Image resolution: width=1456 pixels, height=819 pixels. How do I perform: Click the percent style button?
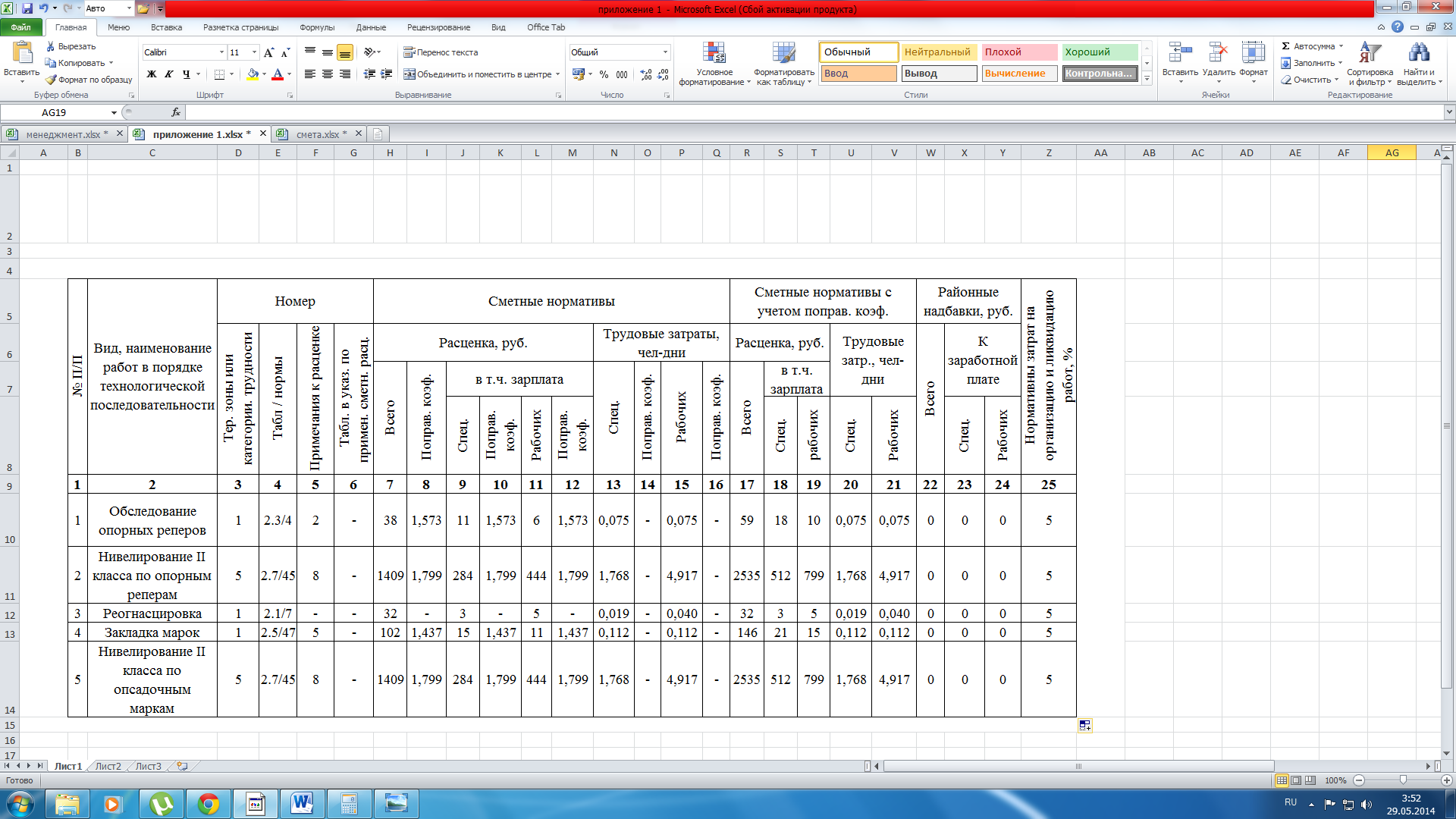pyautogui.click(x=604, y=74)
